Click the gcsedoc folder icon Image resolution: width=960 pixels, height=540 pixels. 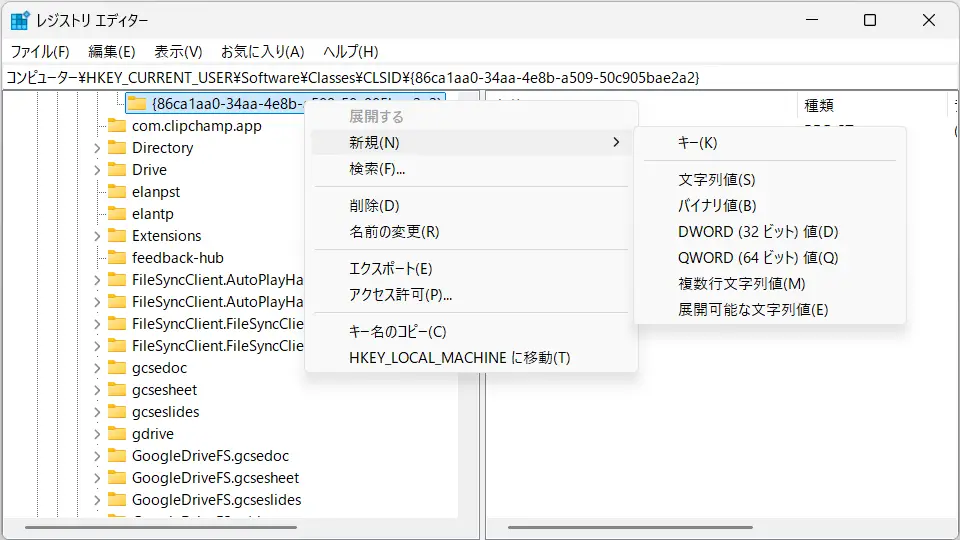(x=117, y=368)
